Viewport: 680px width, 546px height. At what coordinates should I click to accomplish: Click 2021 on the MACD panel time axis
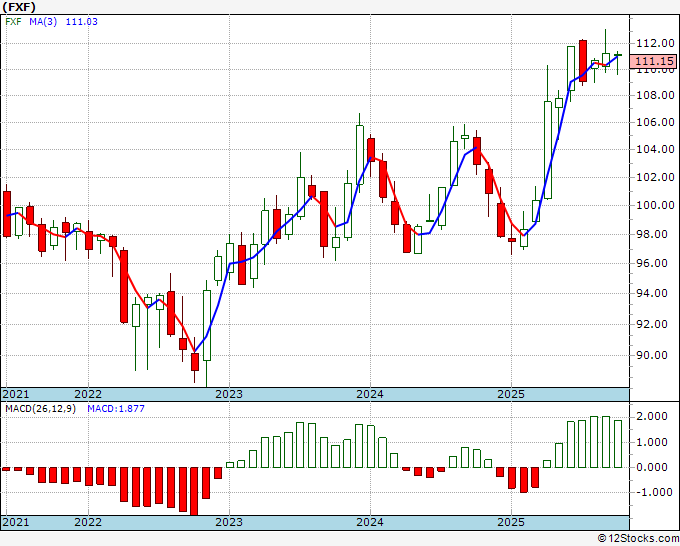[16, 522]
